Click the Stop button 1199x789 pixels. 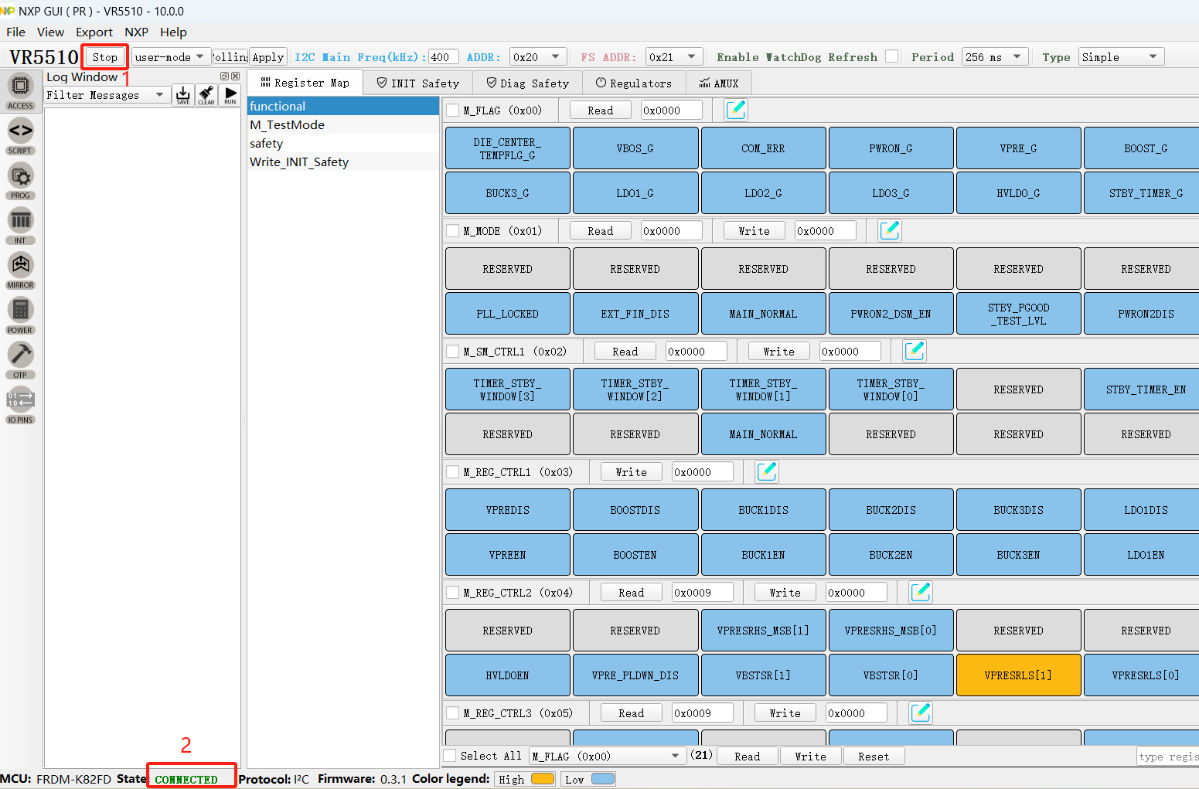[x=105, y=57]
